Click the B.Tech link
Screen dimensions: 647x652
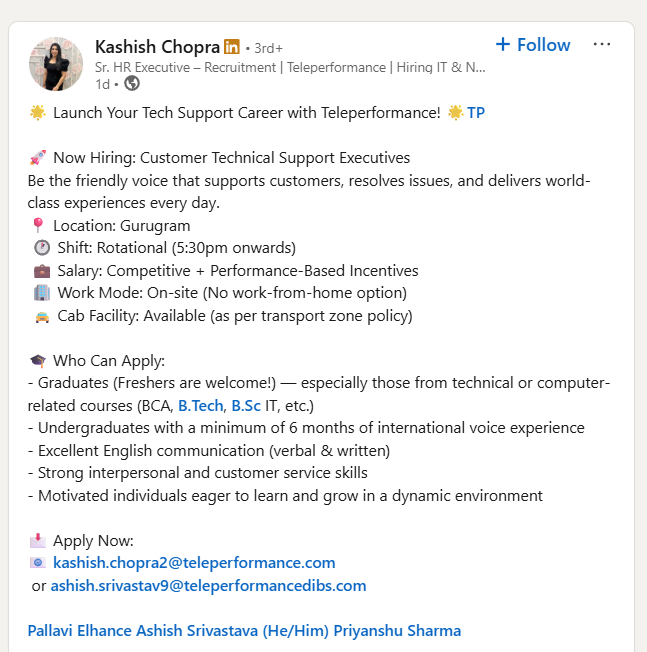(201, 406)
